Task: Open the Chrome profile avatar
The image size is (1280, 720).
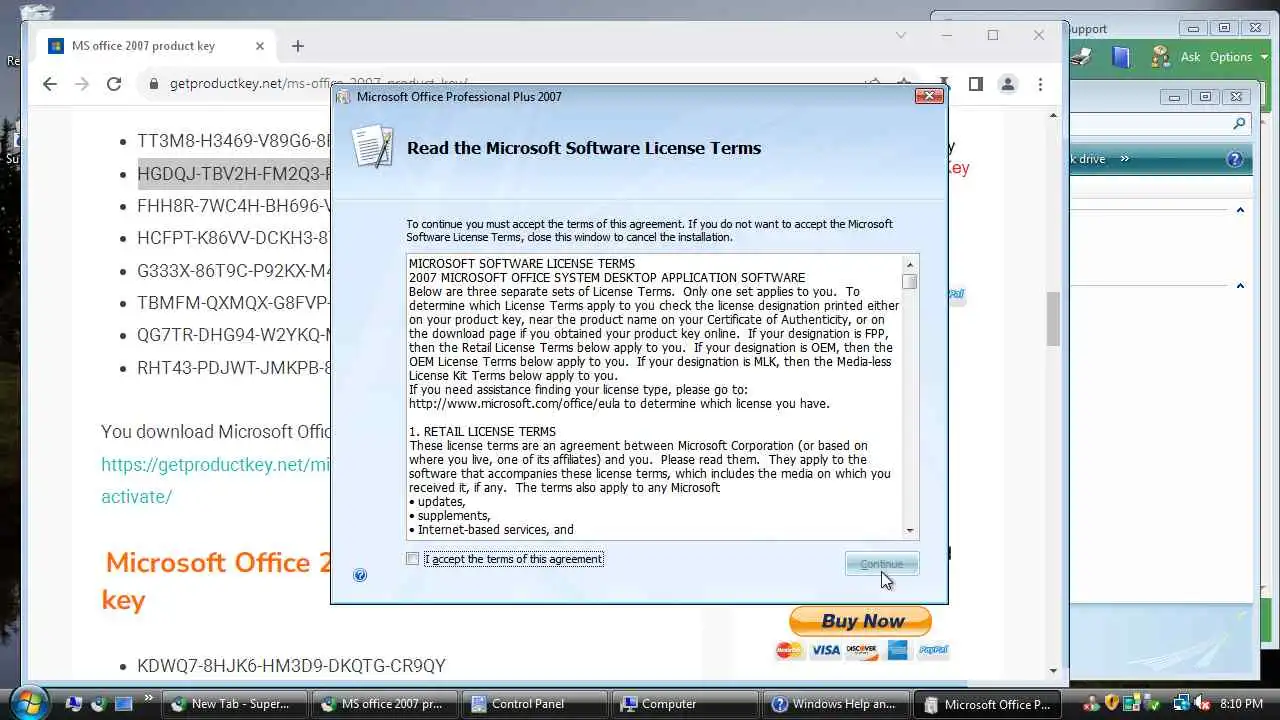Action: coord(1008,84)
